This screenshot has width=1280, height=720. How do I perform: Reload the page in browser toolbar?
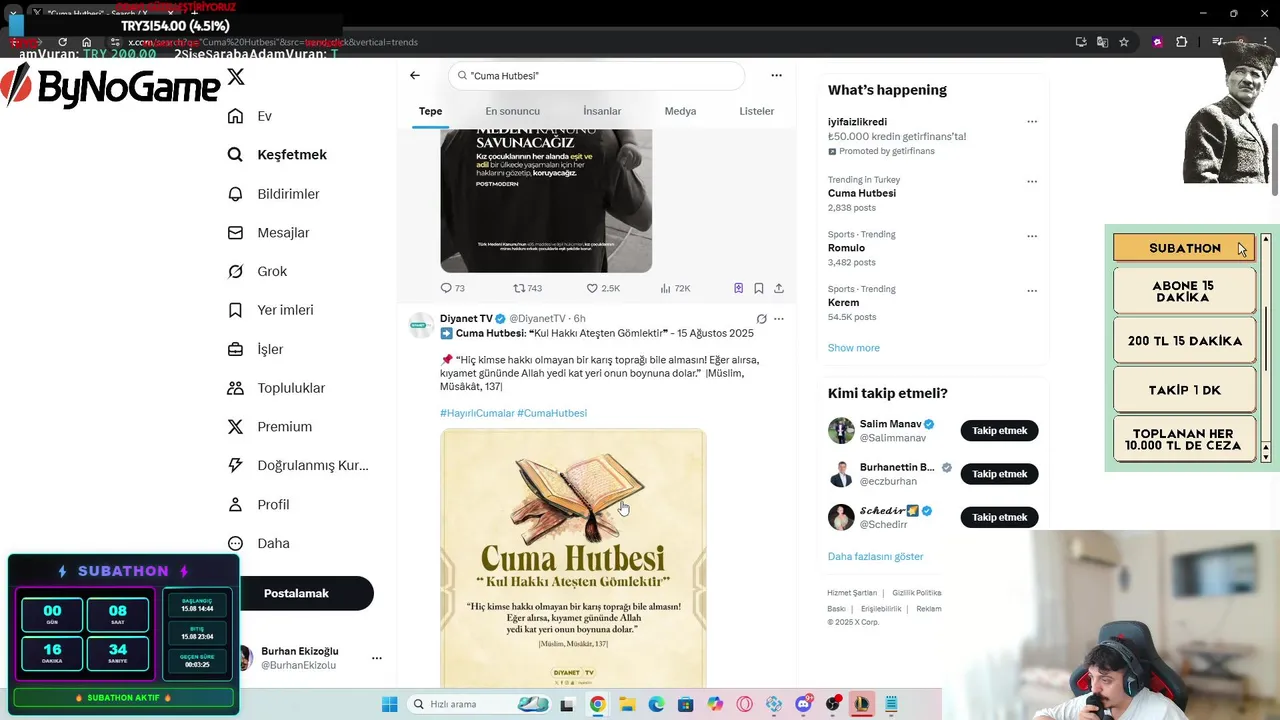[x=62, y=42]
